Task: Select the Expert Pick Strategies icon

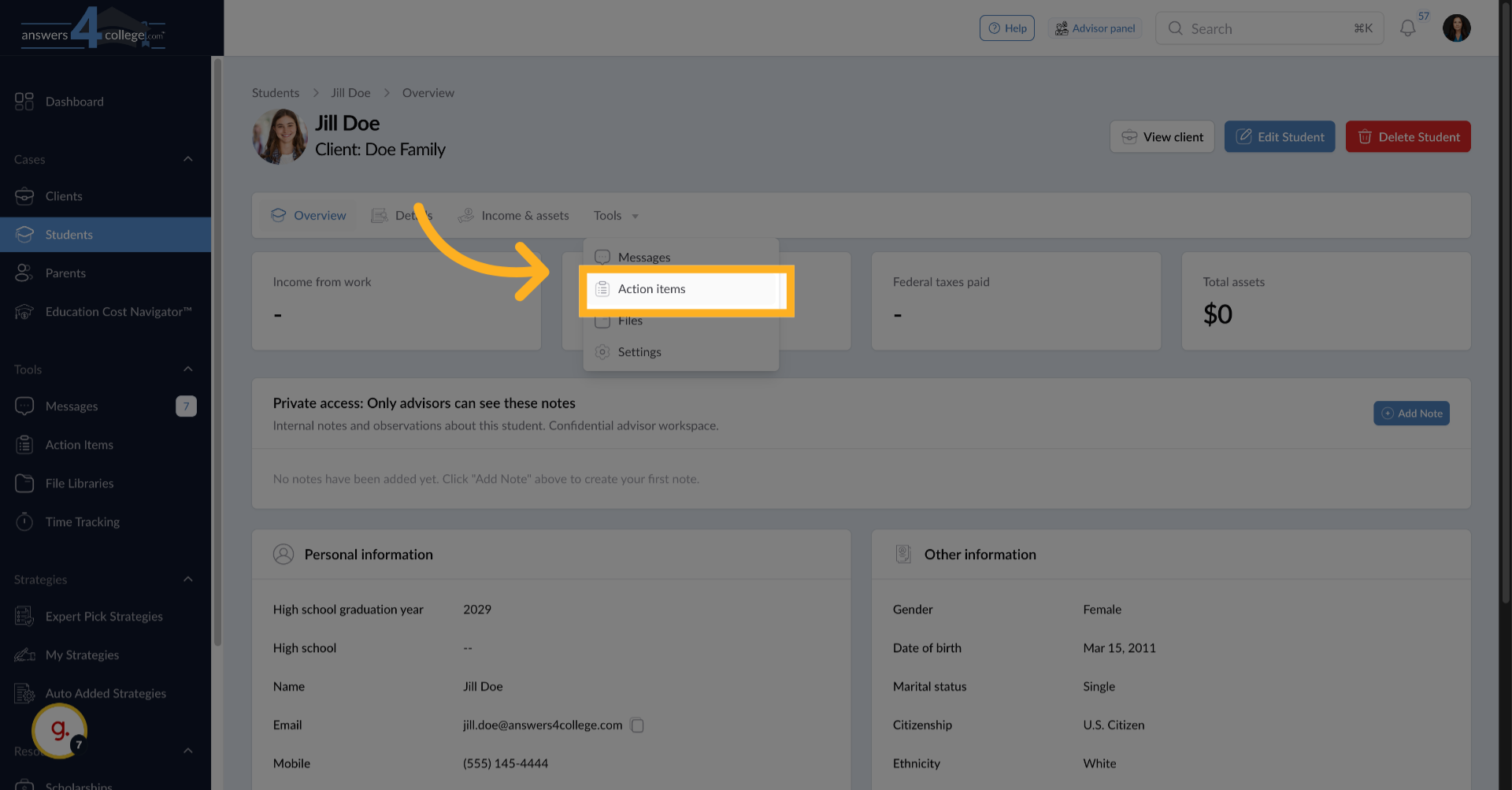Action: [23, 616]
